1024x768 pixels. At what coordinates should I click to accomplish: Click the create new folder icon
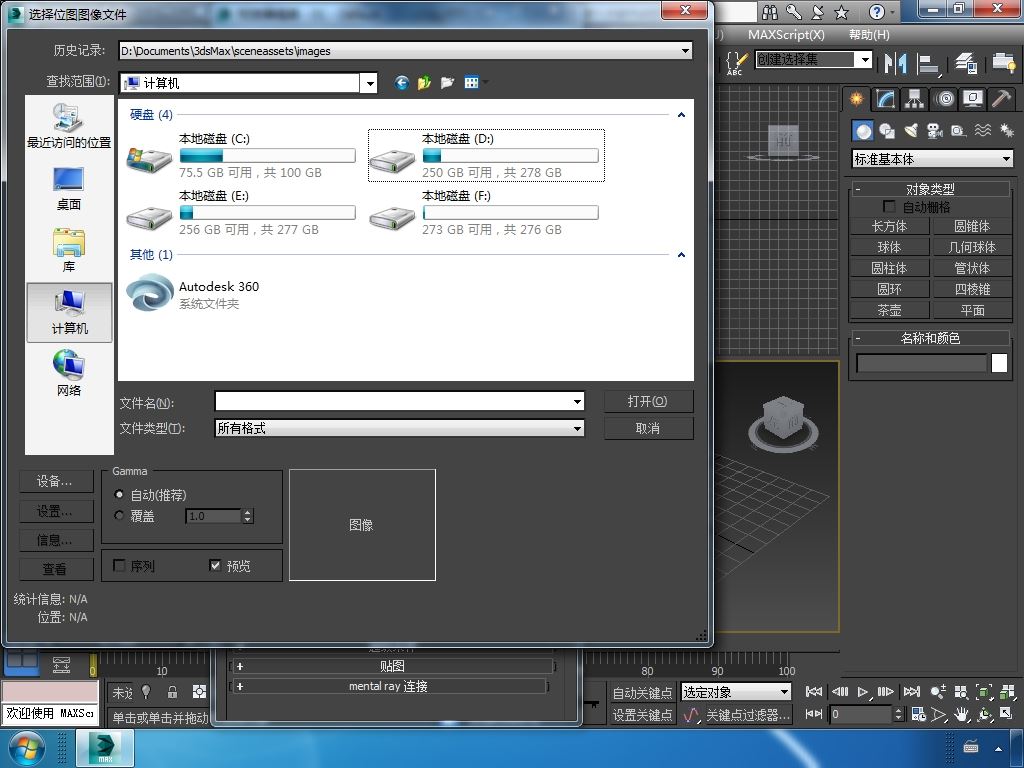(x=447, y=82)
